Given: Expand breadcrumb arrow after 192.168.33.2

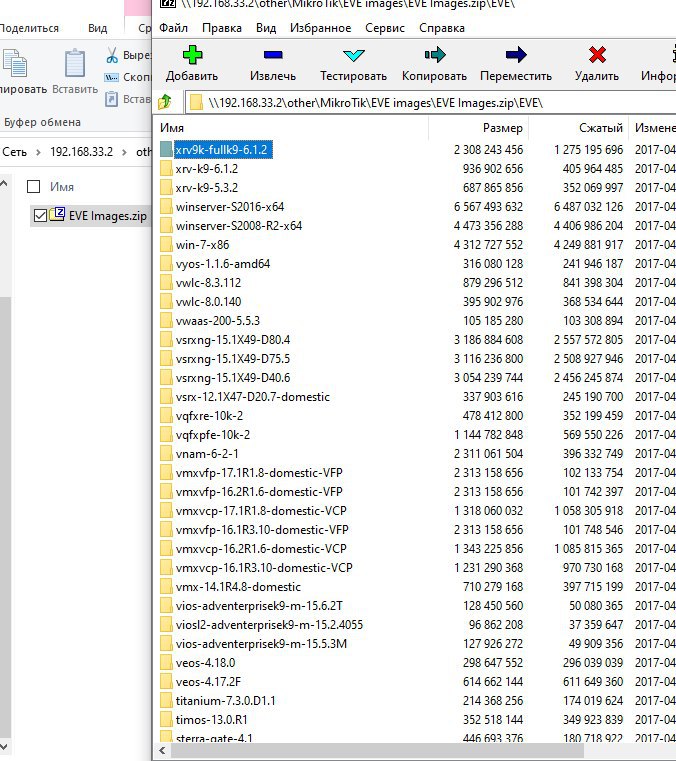Looking at the screenshot, I should (x=124, y=152).
